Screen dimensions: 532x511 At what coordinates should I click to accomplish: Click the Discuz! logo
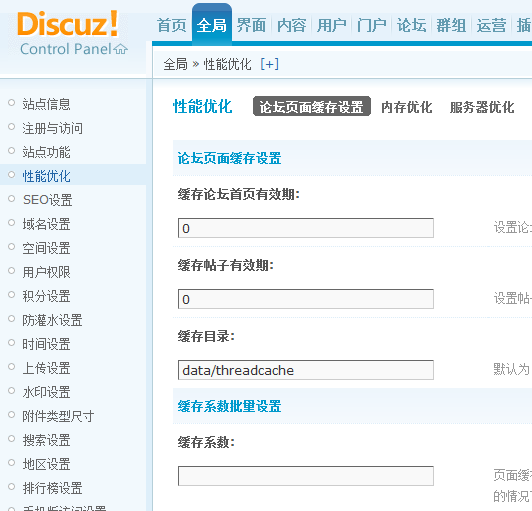tap(68, 23)
